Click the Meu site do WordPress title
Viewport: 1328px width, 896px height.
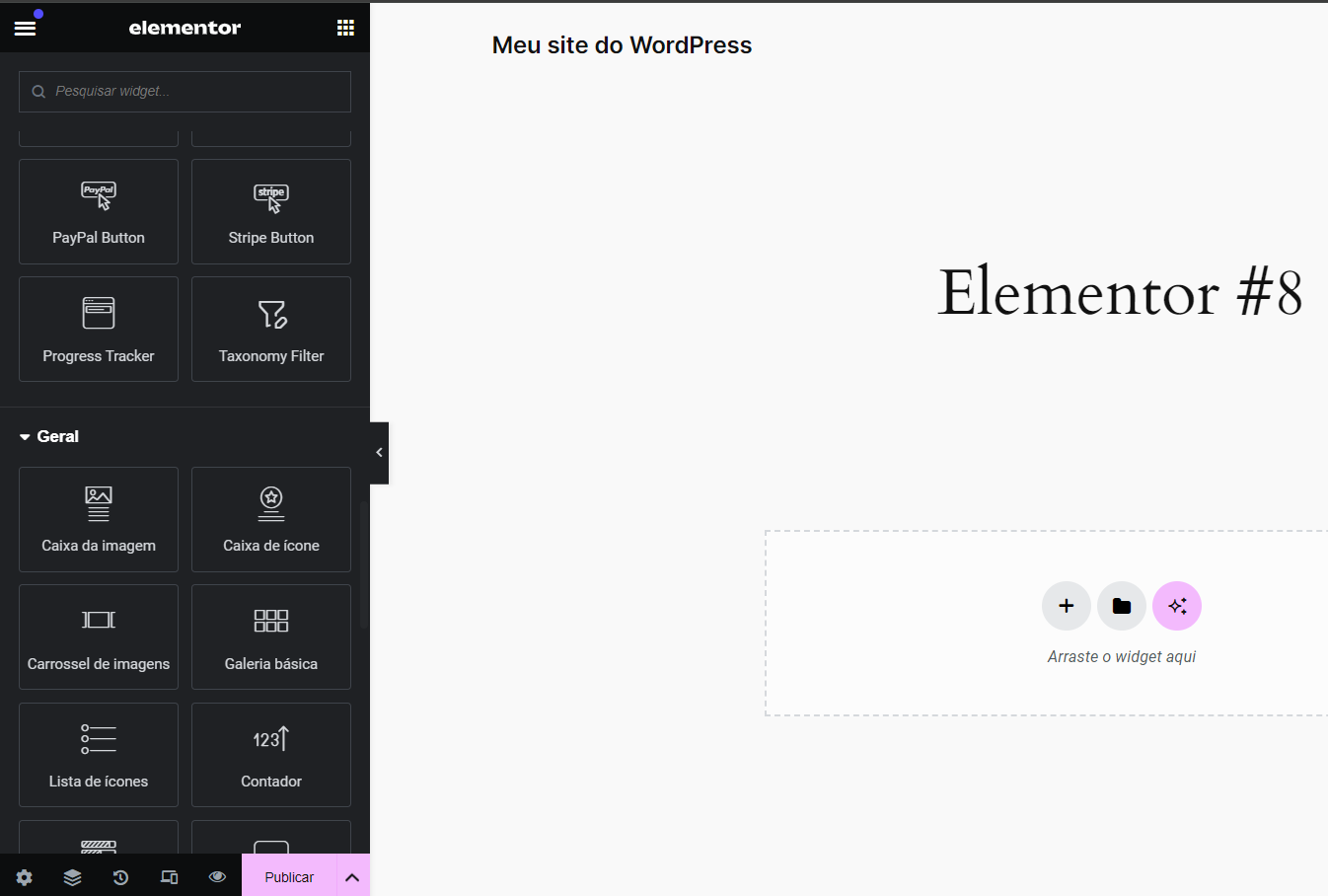622,45
